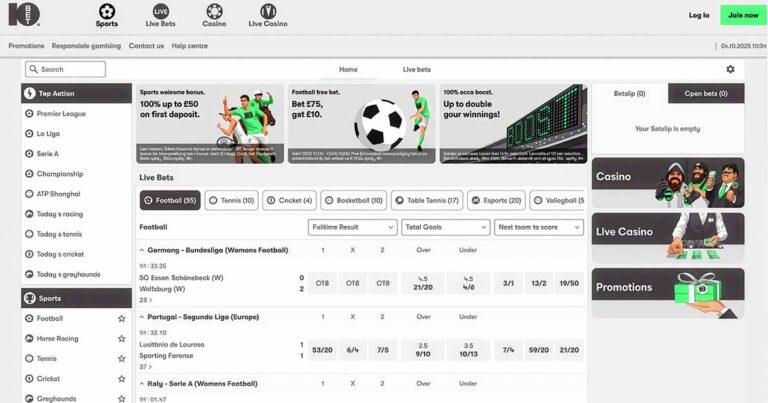Favorite Football with the star icon
The width and height of the screenshot is (768, 403).
click(122, 319)
